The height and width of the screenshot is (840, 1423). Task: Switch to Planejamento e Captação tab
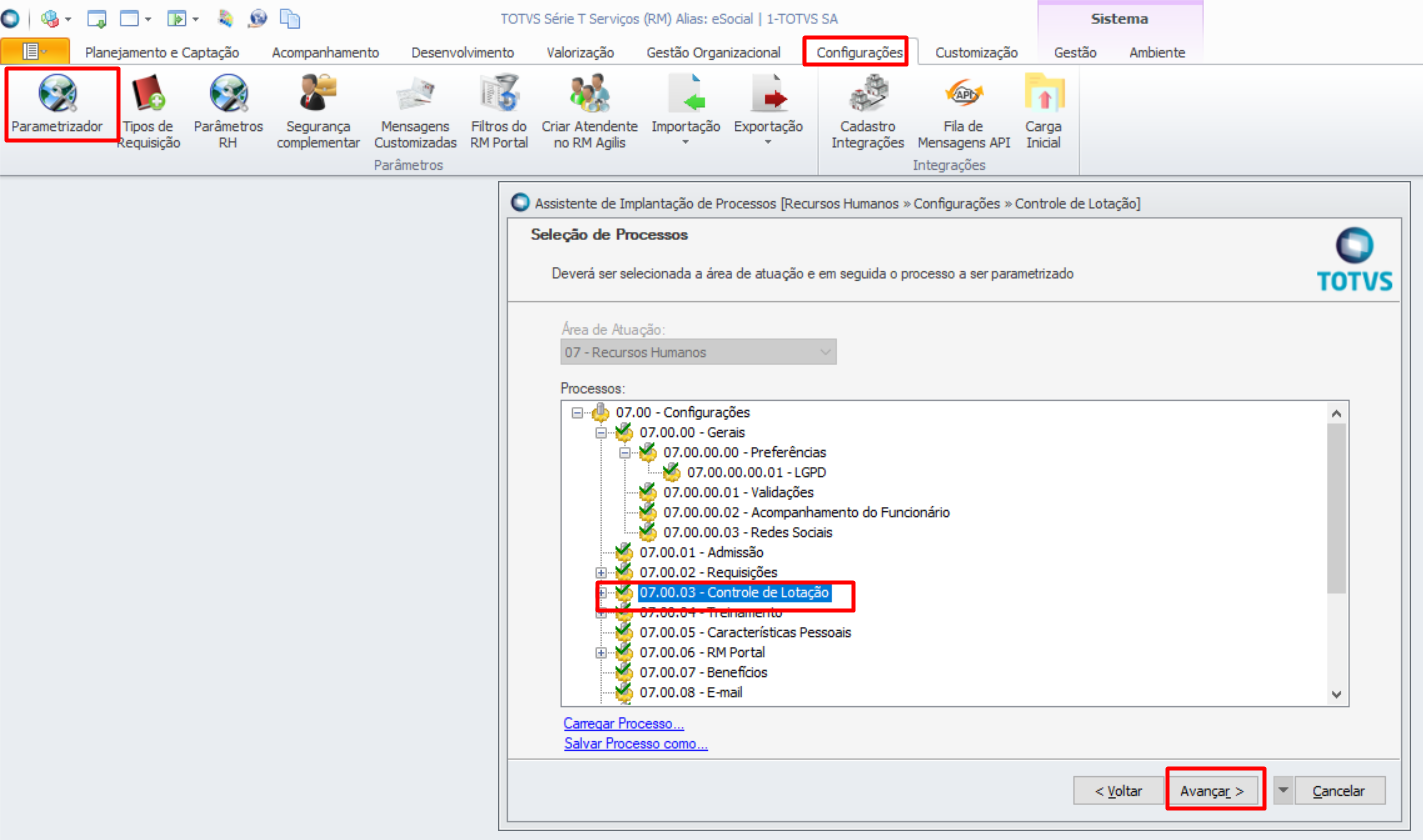[162, 52]
